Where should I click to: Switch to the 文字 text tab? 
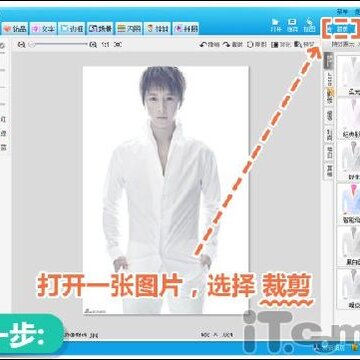click(x=43, y=29)
